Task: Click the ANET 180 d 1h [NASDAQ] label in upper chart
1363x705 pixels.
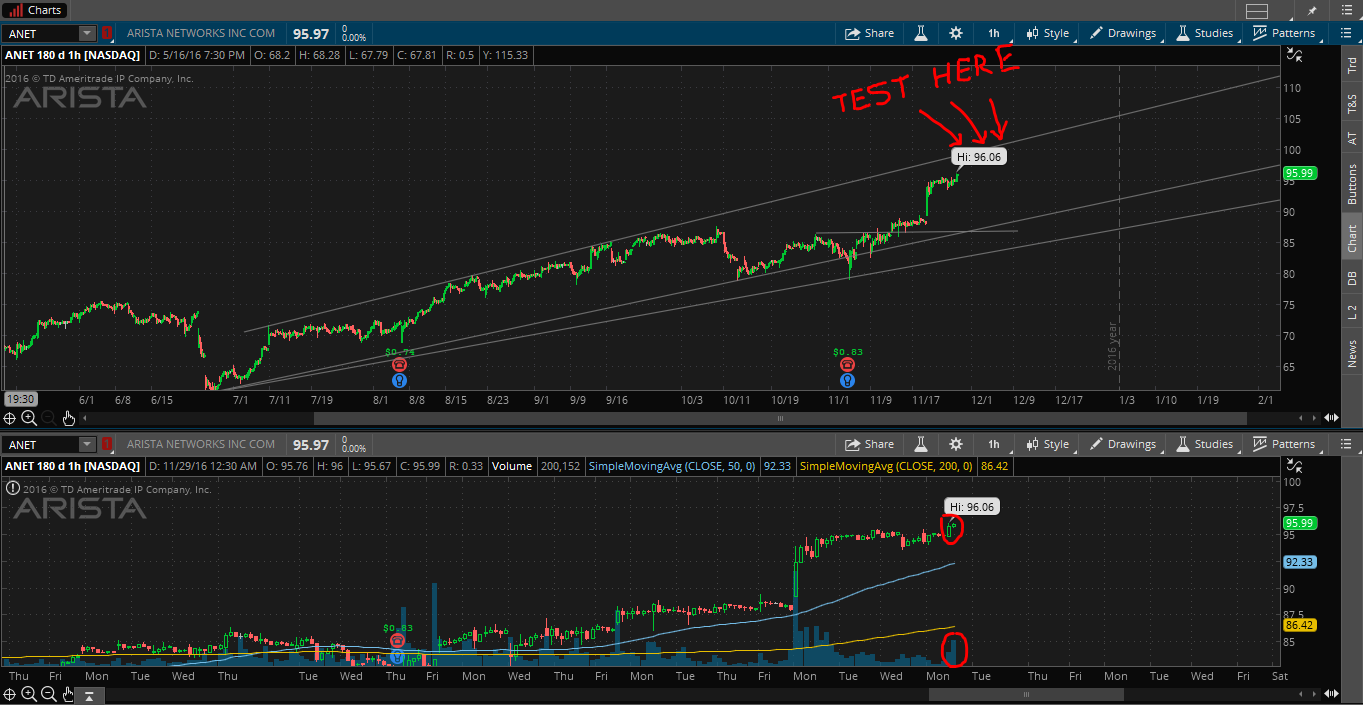Action: [x=71, y=54]
